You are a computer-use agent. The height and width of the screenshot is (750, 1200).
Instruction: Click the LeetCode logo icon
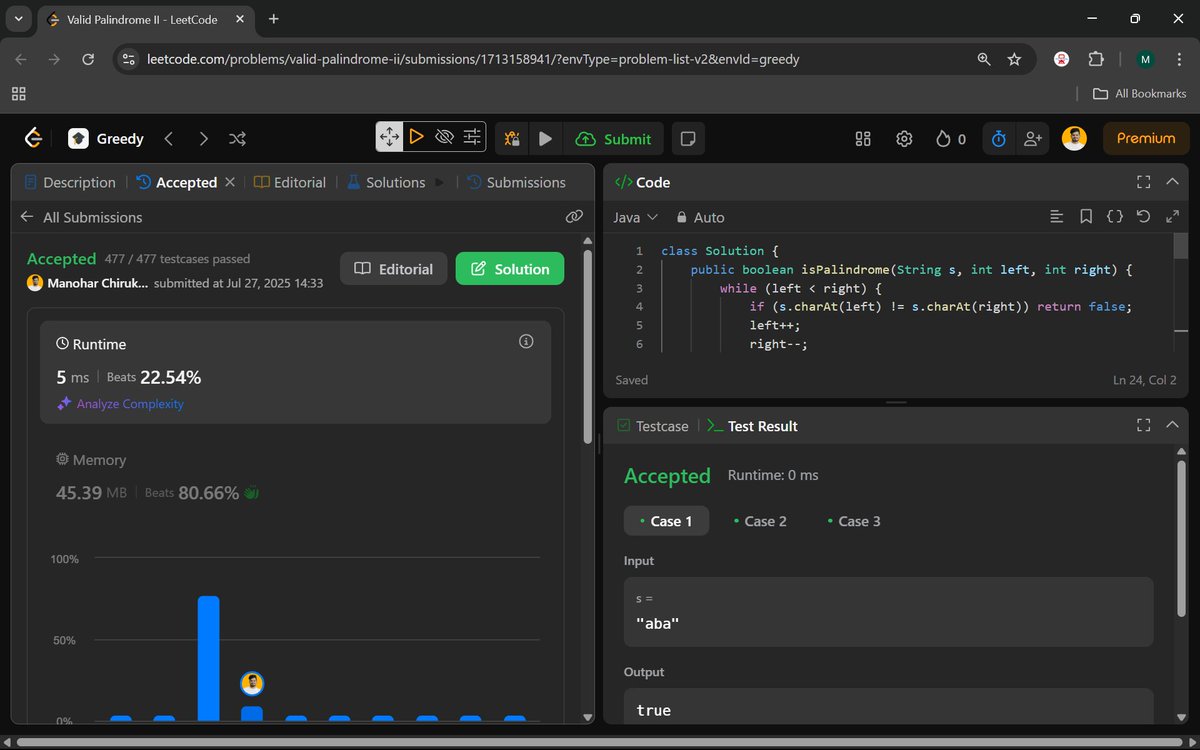point(34,139)
